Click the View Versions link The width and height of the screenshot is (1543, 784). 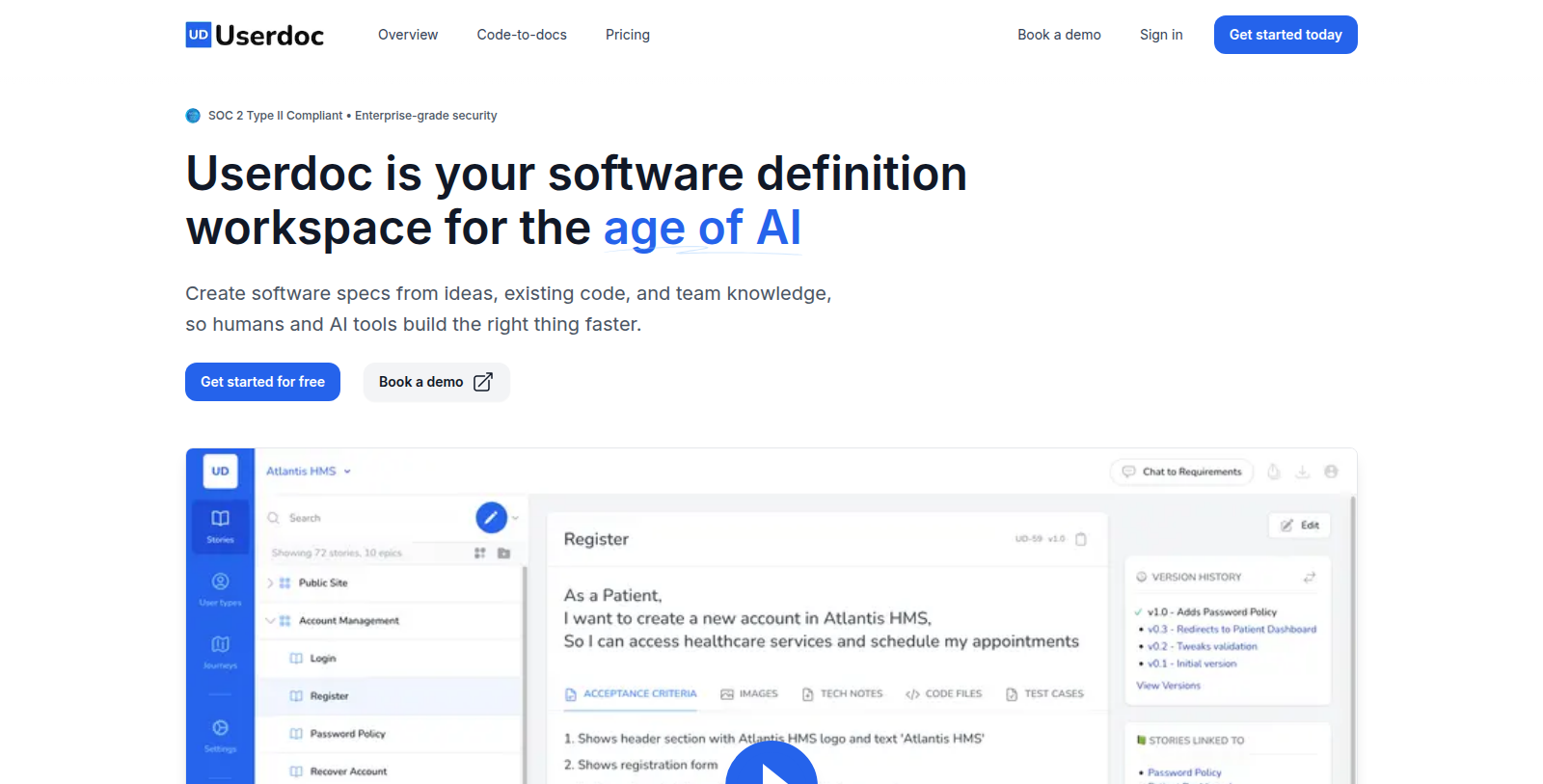tap(1168, 686)
